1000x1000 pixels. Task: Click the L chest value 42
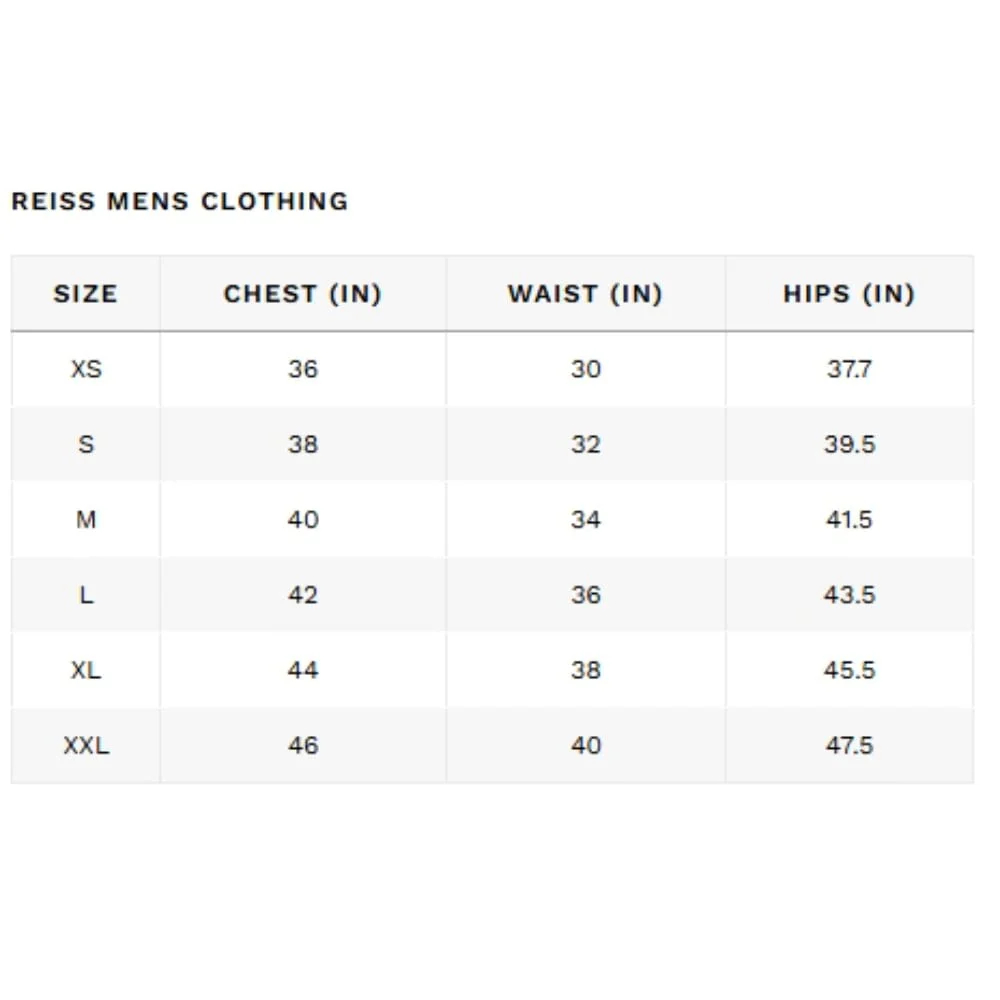(x=303, y=595)
